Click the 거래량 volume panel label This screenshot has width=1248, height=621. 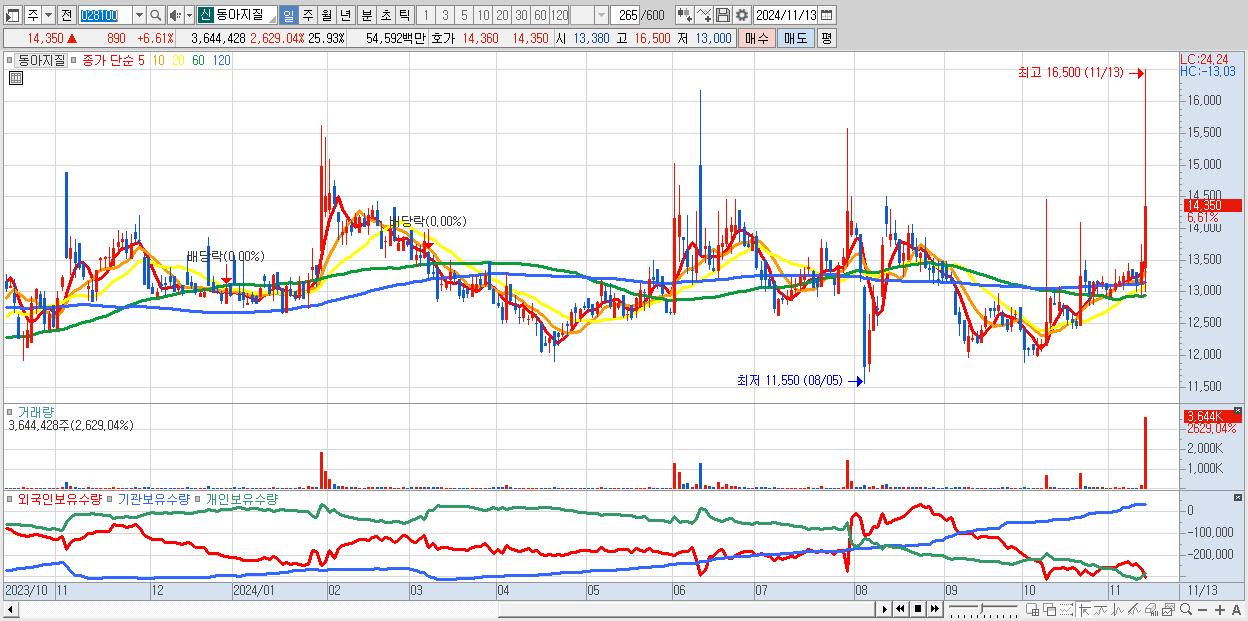[36, 411]
